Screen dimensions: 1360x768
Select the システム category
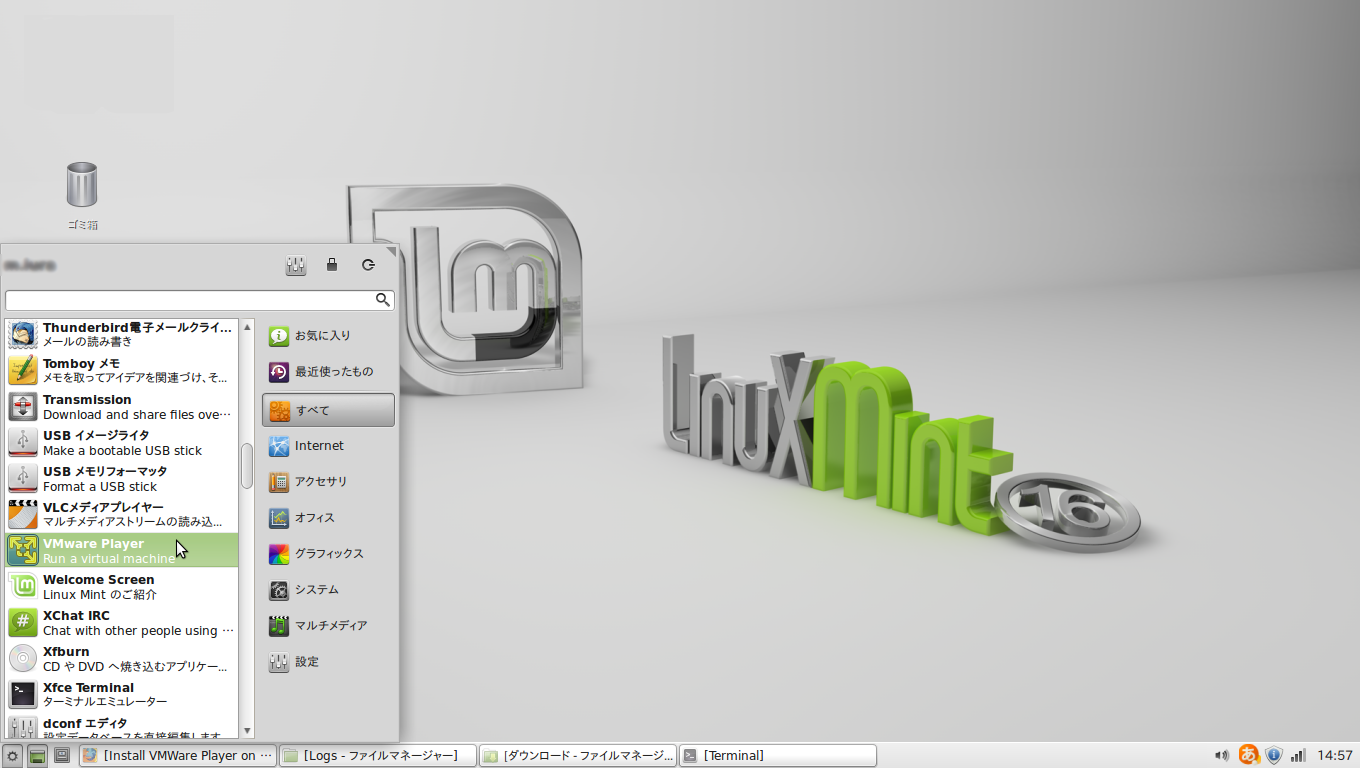328,590
